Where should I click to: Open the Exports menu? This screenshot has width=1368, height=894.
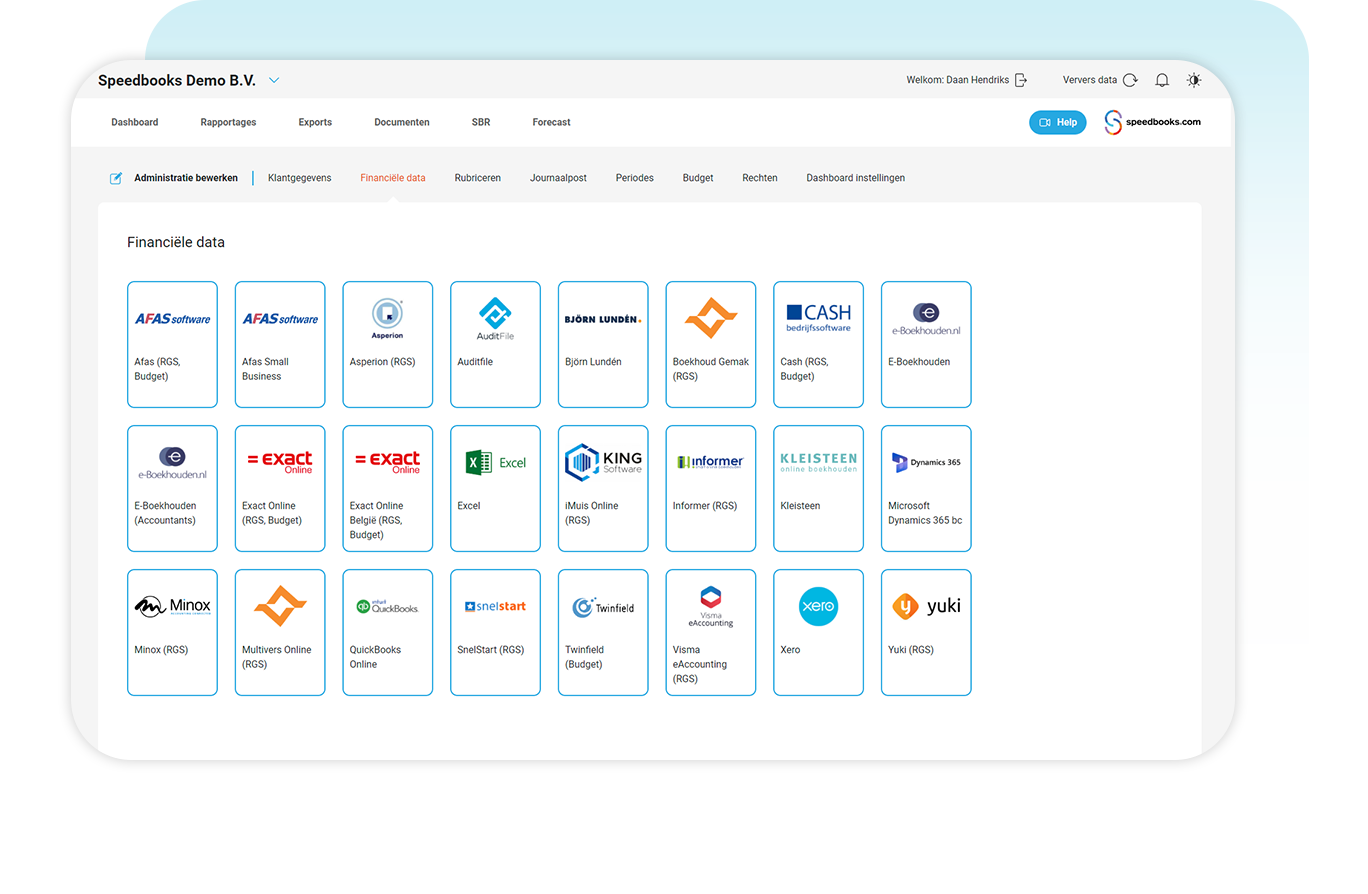click(x=315, y=122)
